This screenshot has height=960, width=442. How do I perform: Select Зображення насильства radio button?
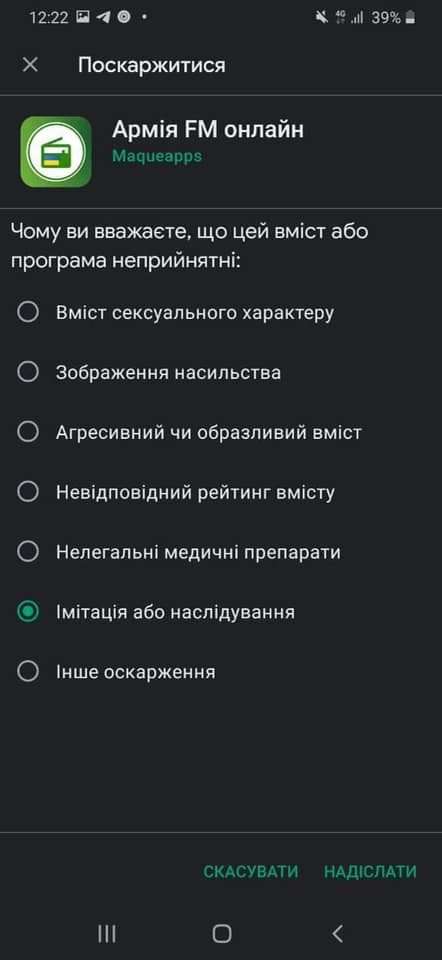click(x=28, y=372)
